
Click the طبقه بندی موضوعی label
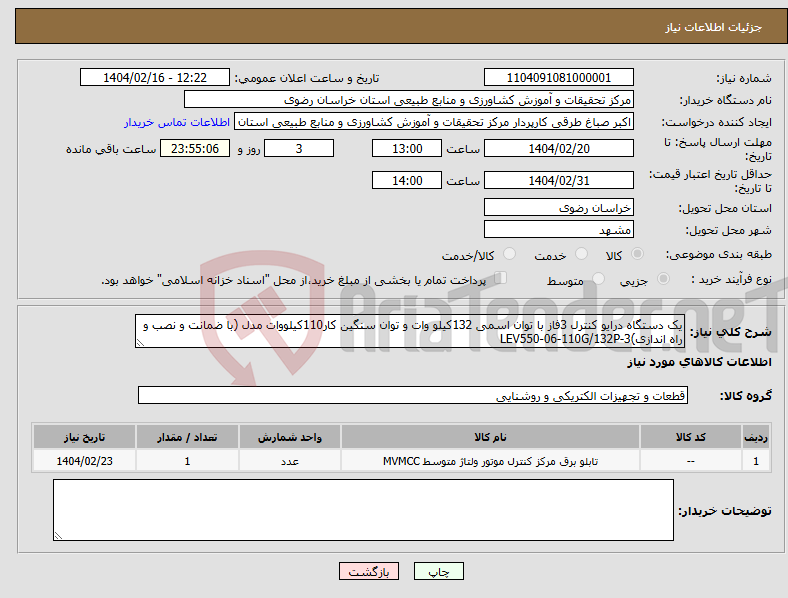click(x=719, y=254)
